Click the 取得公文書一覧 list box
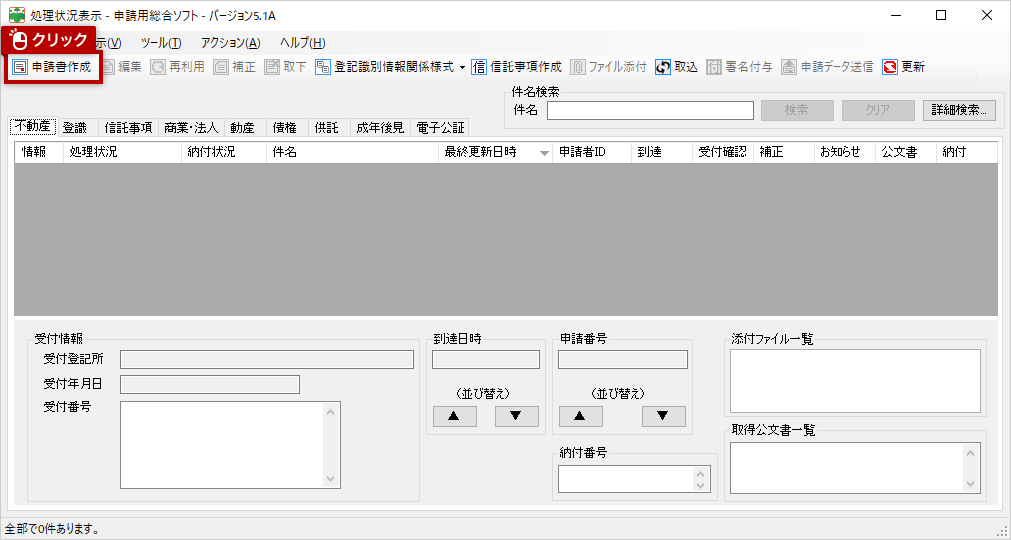Screen dimensions: 1011x540 pos(856,468)
